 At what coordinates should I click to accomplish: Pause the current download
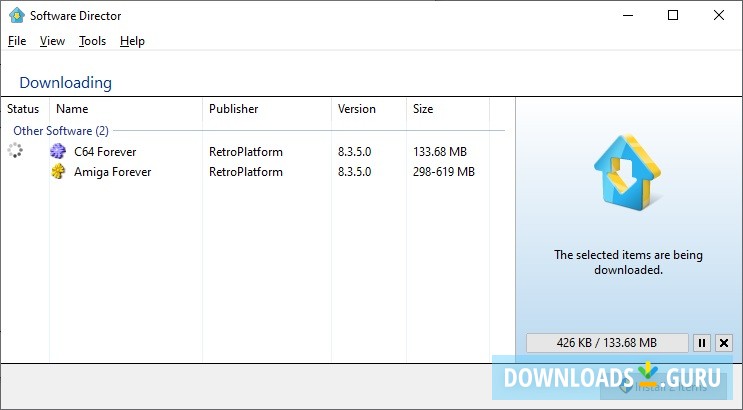pos(702,343)
